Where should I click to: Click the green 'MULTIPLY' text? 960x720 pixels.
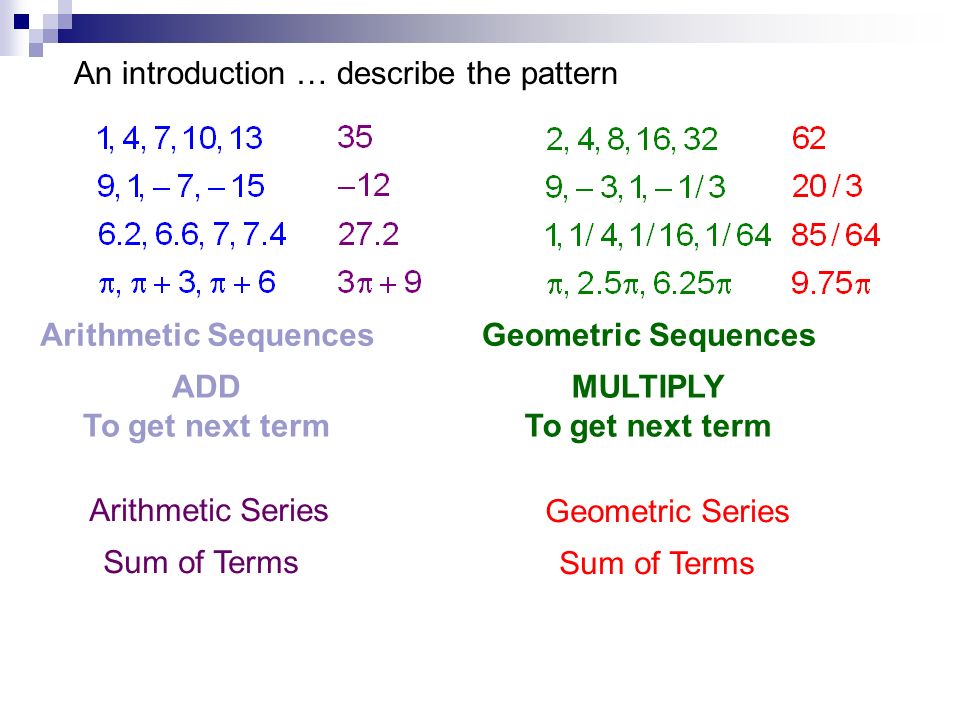point(648,387)
